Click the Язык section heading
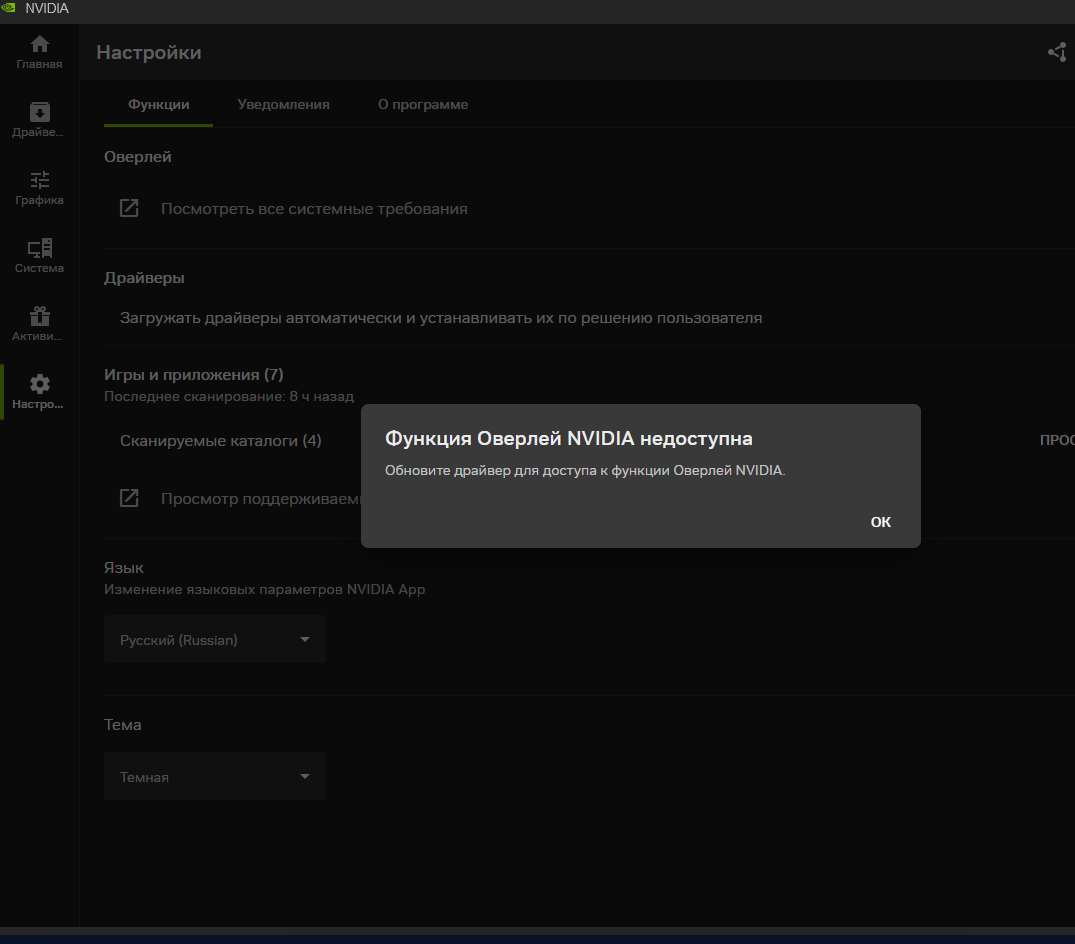 123,568
